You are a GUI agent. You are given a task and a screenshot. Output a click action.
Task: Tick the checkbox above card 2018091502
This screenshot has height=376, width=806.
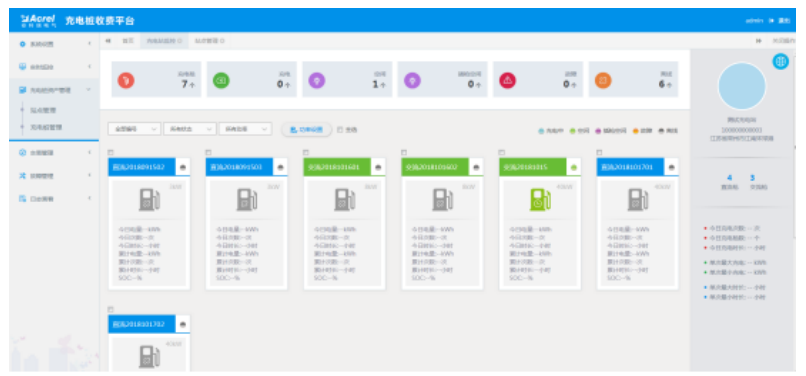click(111, 153)
